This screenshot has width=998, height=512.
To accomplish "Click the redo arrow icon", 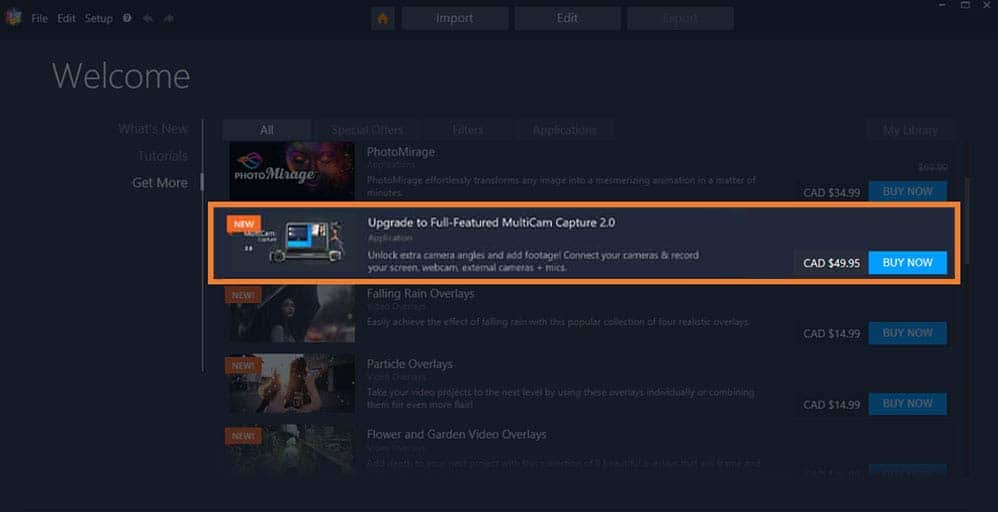I will point(169,18).
